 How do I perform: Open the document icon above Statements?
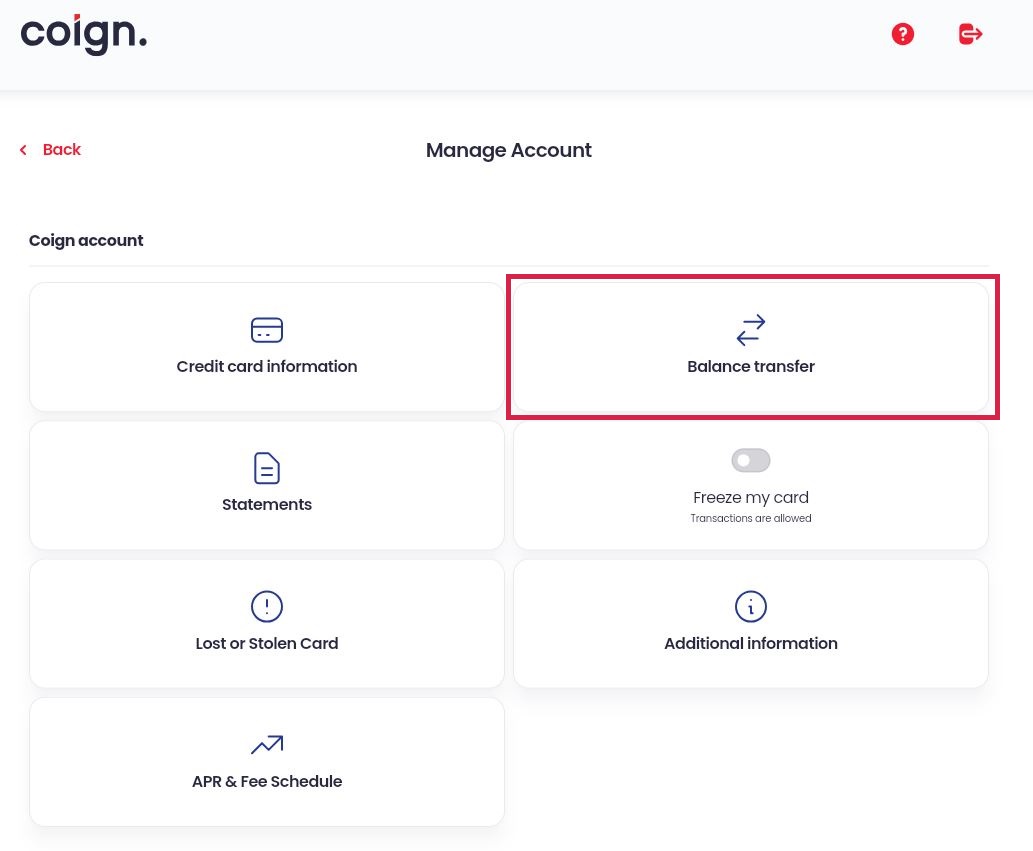pos(267,468)
